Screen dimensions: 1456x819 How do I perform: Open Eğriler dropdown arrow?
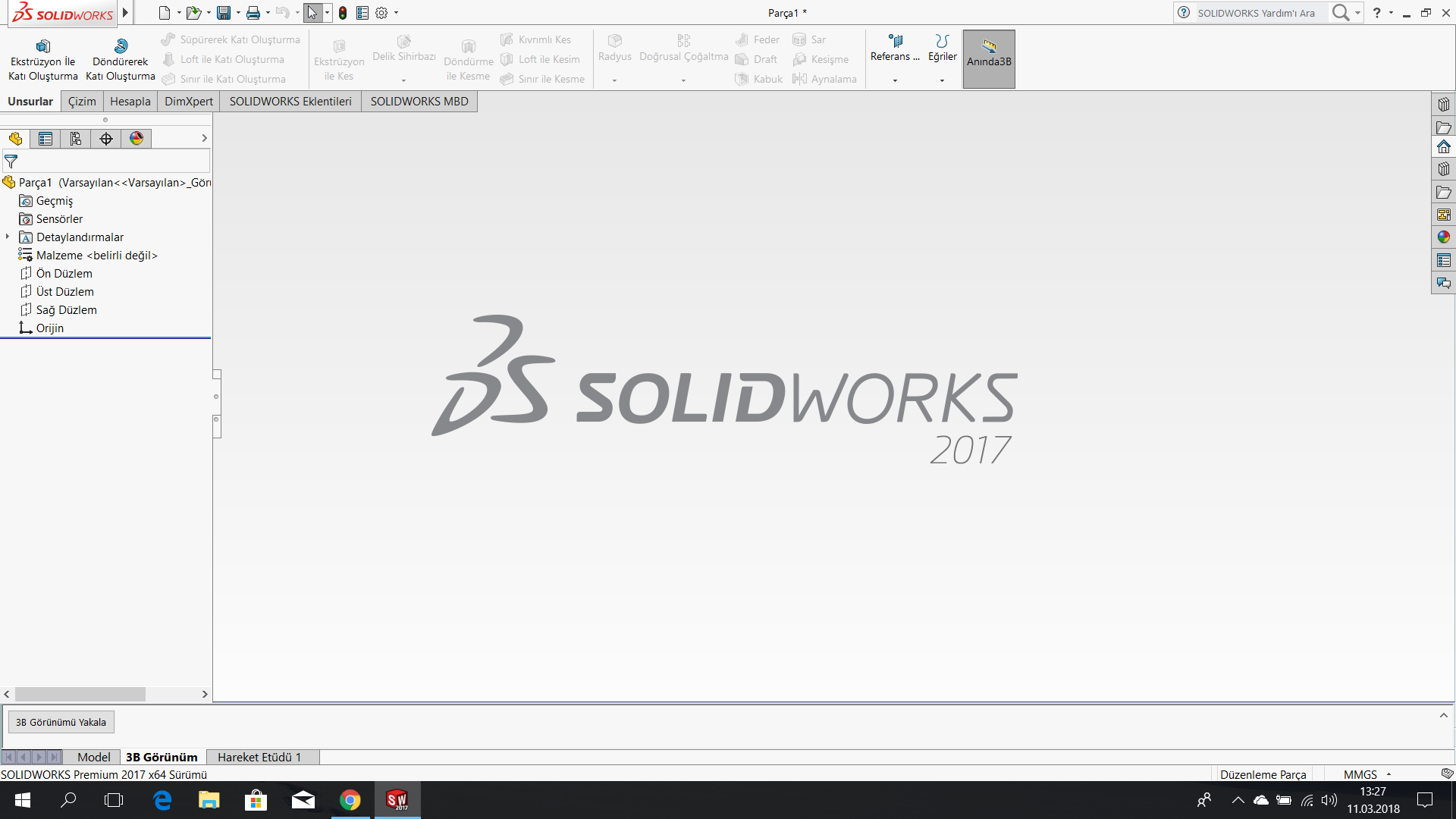(942, 80)
